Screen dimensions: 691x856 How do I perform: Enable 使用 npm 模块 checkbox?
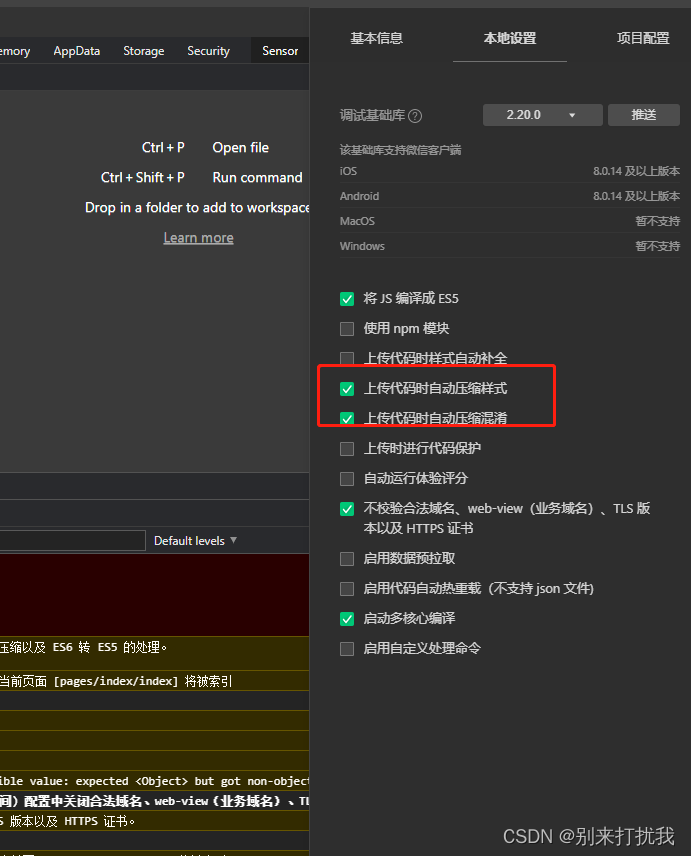(x=347, y=329)
